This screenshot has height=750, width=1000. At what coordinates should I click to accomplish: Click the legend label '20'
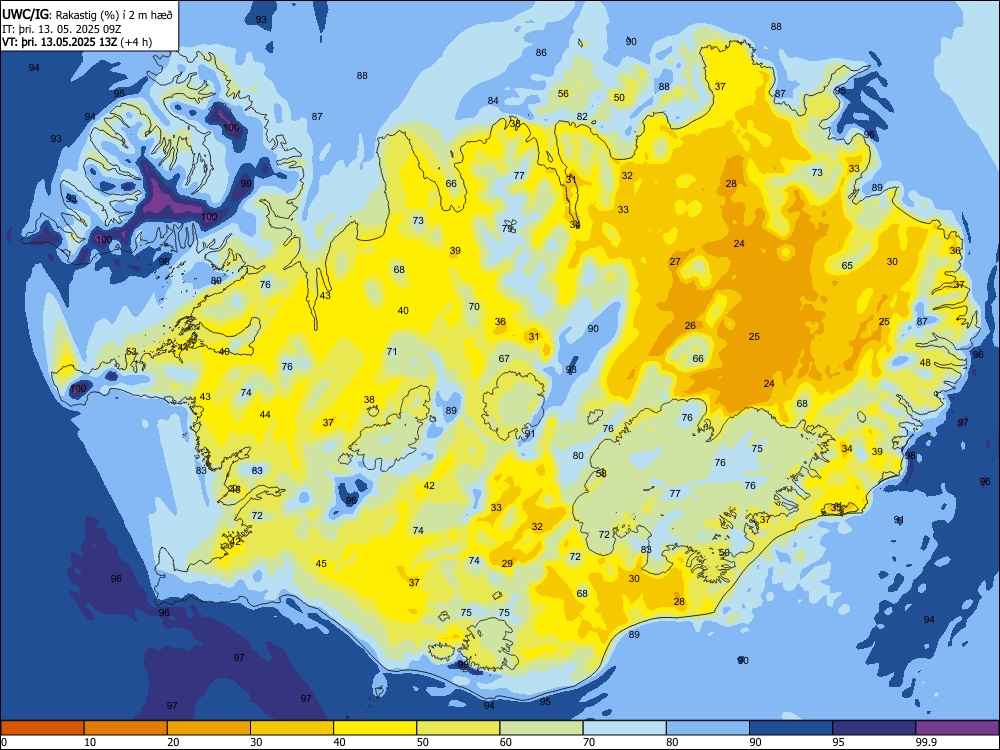pyautogui.click(x=173, y=742)
